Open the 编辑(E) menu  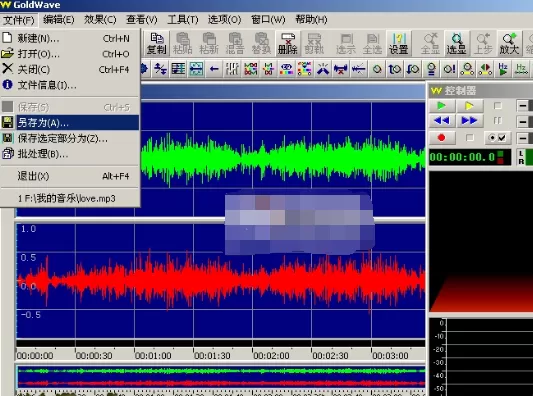point(58,20)
